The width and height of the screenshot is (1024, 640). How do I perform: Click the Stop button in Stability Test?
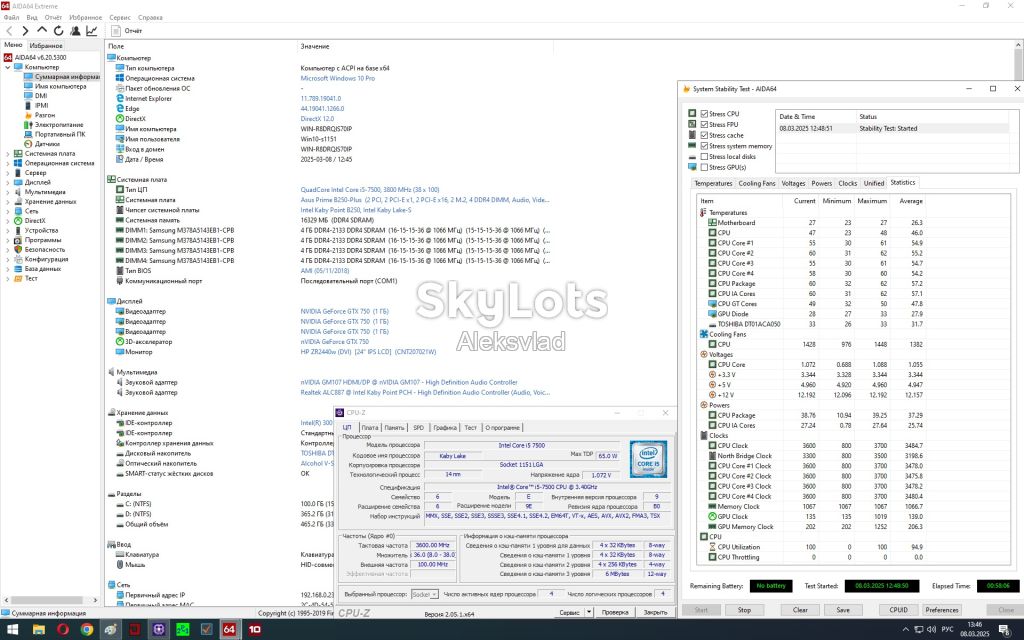click(x=744, y=610)
